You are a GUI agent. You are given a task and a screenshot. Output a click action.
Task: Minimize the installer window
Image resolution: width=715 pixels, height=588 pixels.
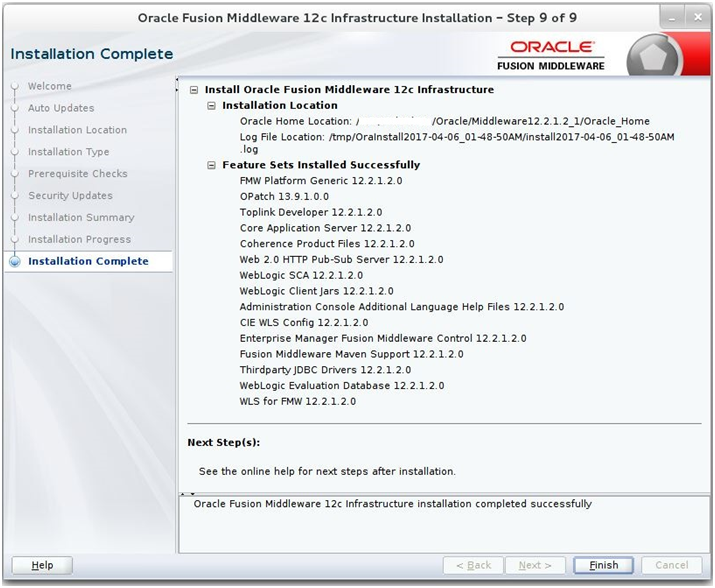click(x=672, y=18)
